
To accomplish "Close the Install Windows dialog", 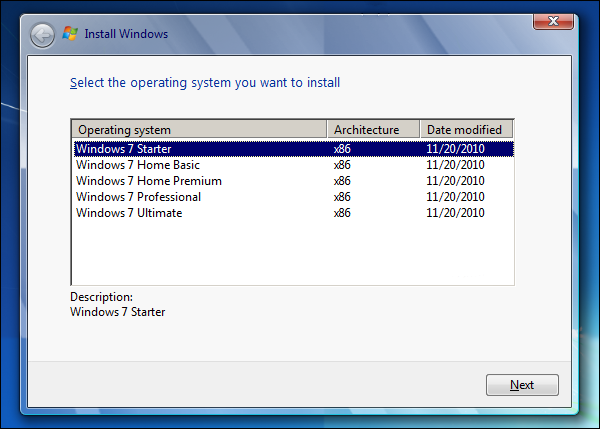I will 553,21.
